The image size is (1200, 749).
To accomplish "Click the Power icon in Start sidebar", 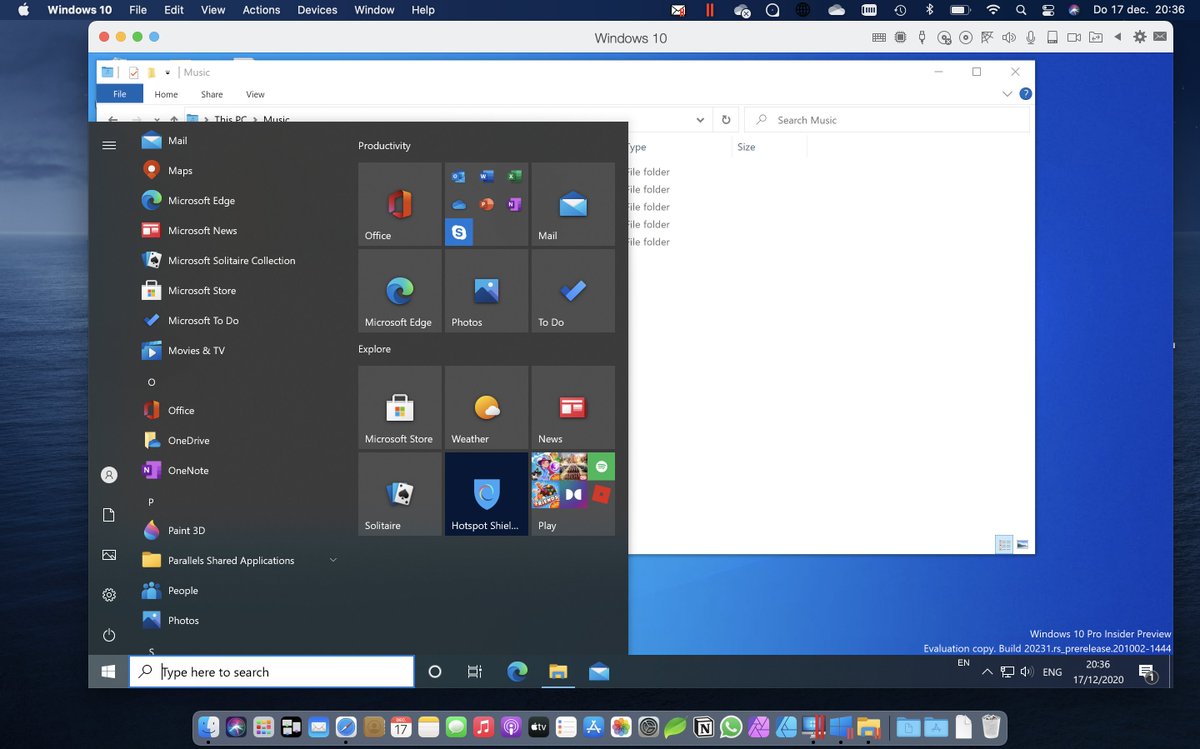I will (x=109, y=635).
